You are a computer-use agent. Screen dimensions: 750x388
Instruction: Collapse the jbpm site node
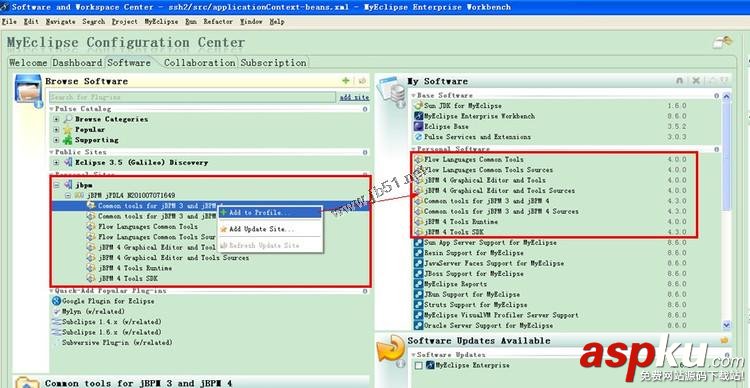56,185
